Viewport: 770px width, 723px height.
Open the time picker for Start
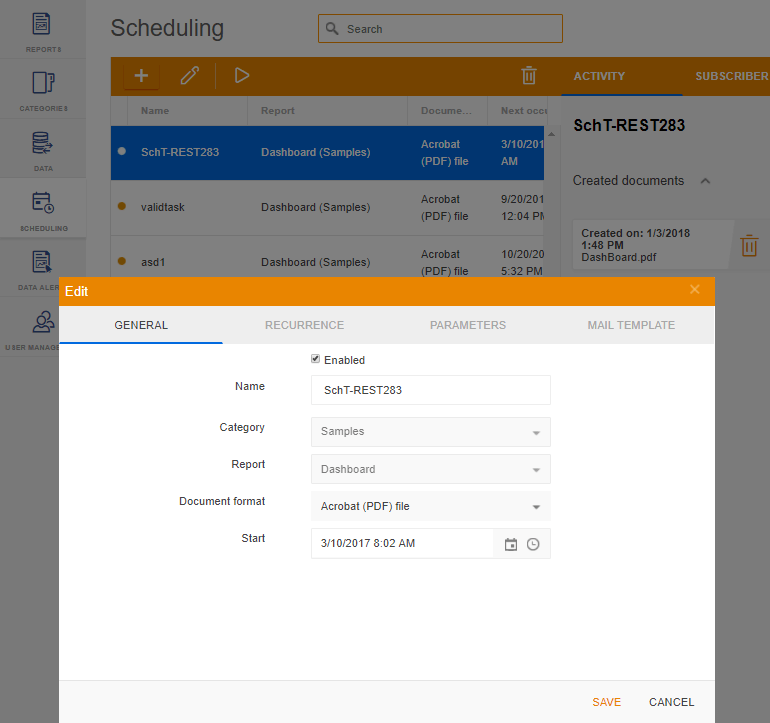click(533, 544)
